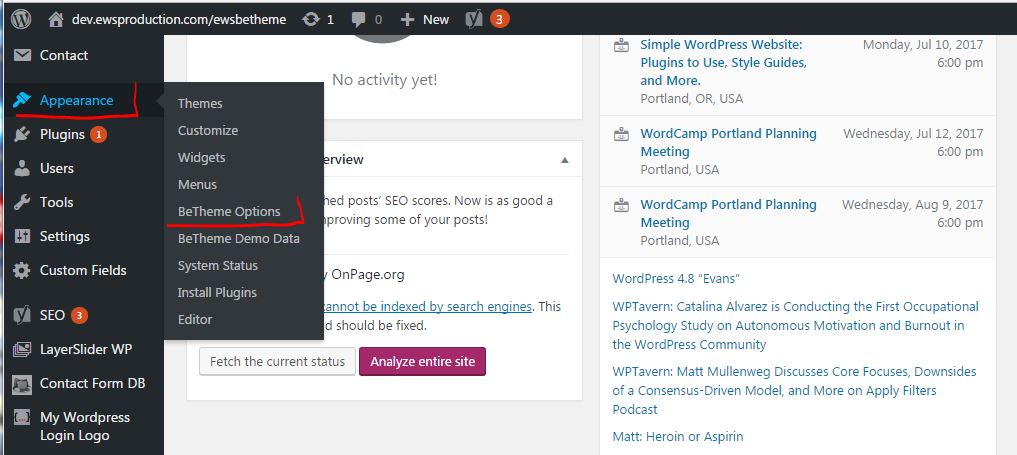Viewport: 1017px width, 455px height.
Task: Click the plus New icon
Action: [407, 20]
